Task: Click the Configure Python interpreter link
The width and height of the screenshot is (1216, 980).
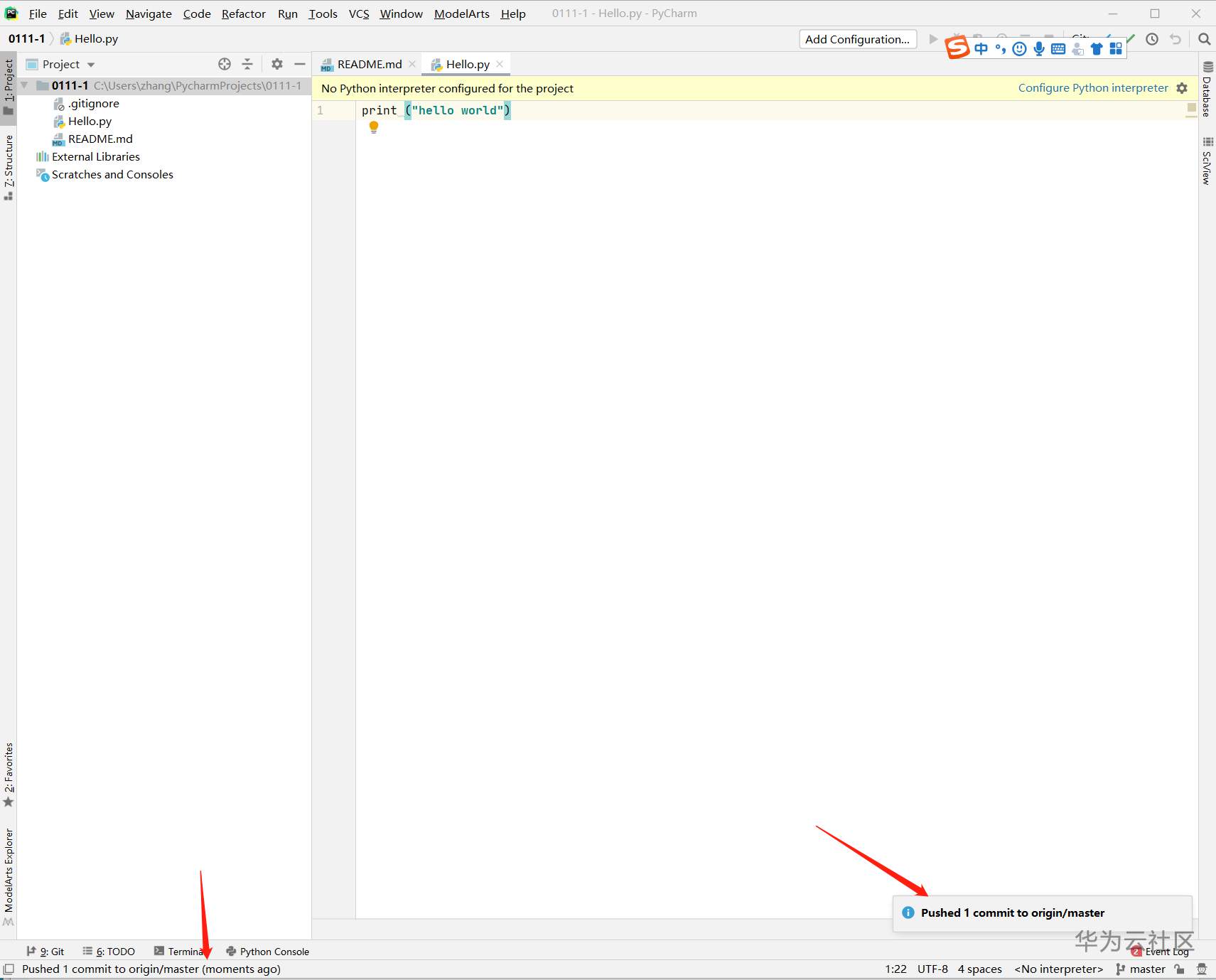Action: [1093, 88]
